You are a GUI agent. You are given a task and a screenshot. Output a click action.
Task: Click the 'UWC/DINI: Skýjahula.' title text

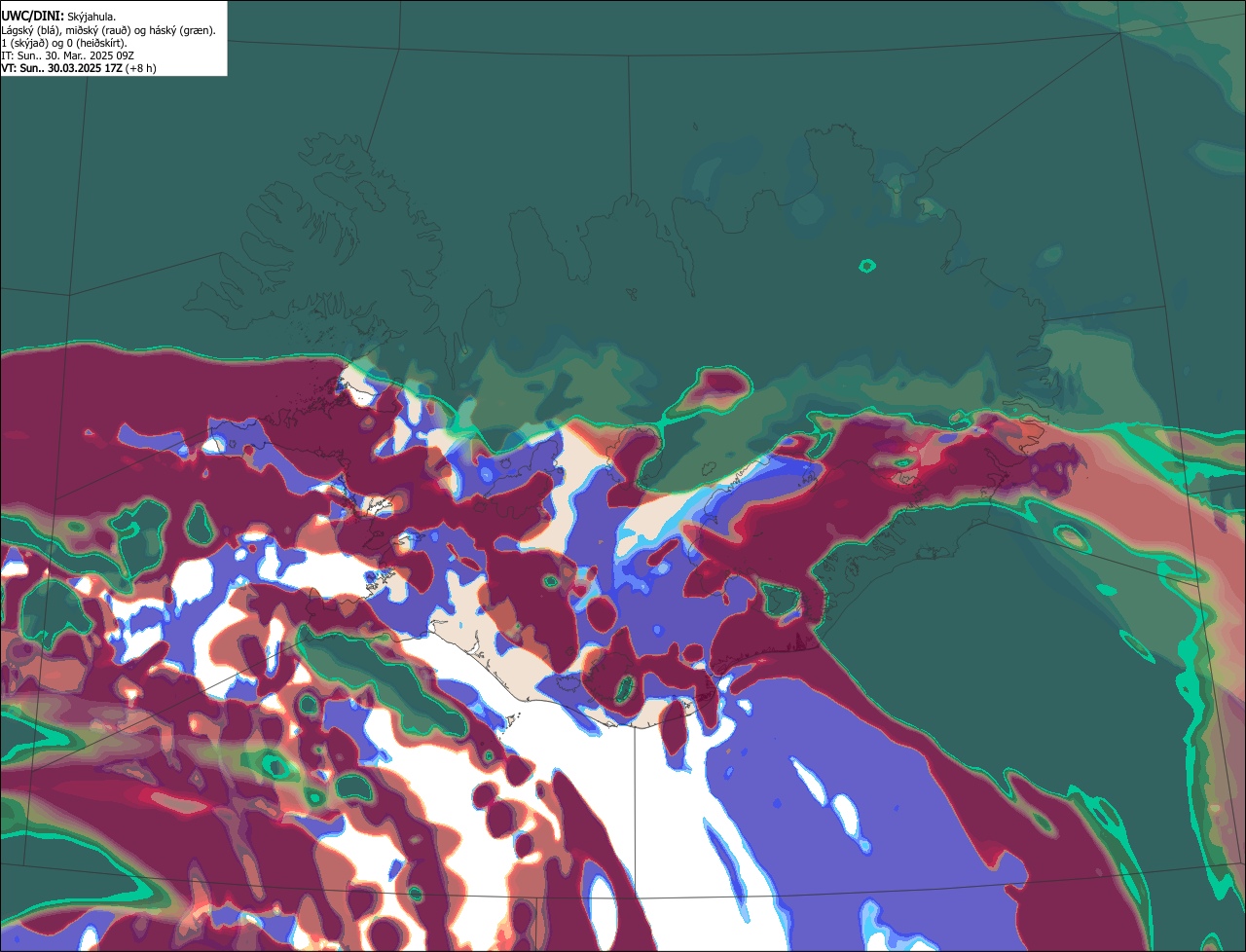click(x=58, y=17)
